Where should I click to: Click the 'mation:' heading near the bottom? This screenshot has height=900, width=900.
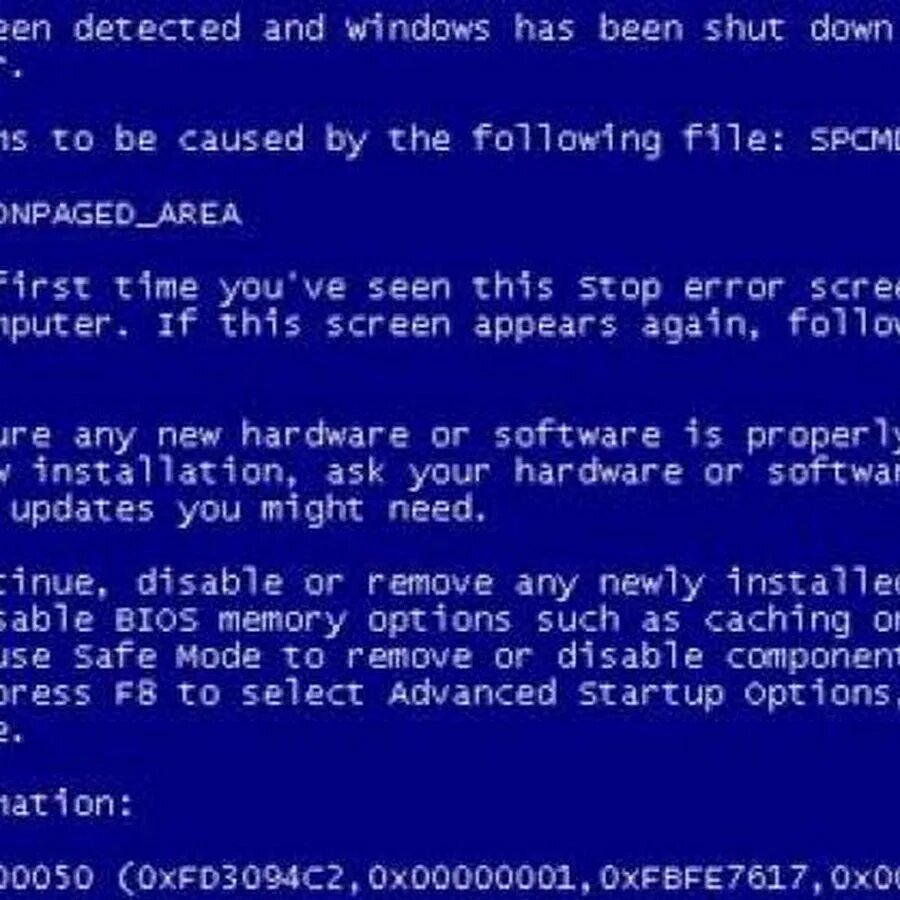66,803
